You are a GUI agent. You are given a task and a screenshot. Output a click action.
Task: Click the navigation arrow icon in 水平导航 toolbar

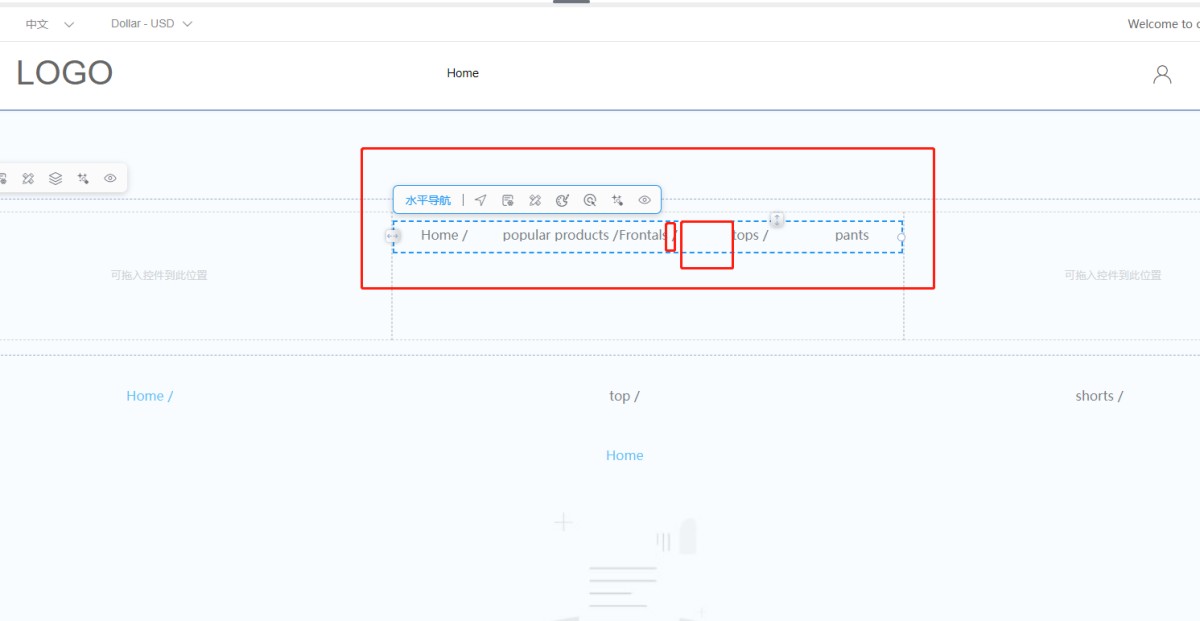(x=481, y=200)
